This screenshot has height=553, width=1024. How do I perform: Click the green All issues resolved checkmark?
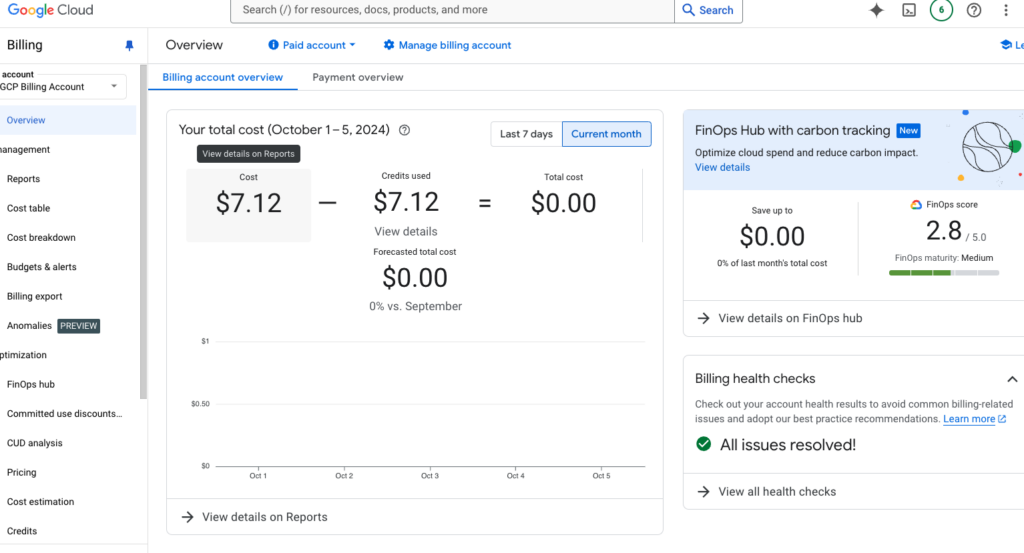coord(703,444)
